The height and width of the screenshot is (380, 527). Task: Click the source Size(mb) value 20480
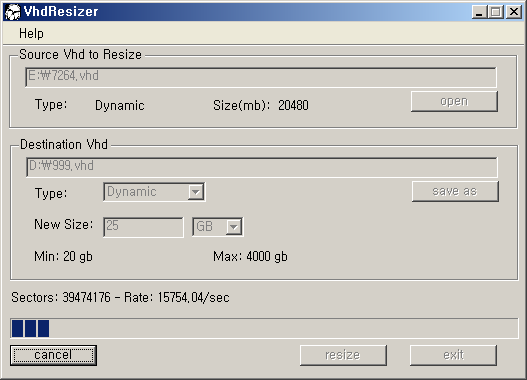click(x=293, y=105)
